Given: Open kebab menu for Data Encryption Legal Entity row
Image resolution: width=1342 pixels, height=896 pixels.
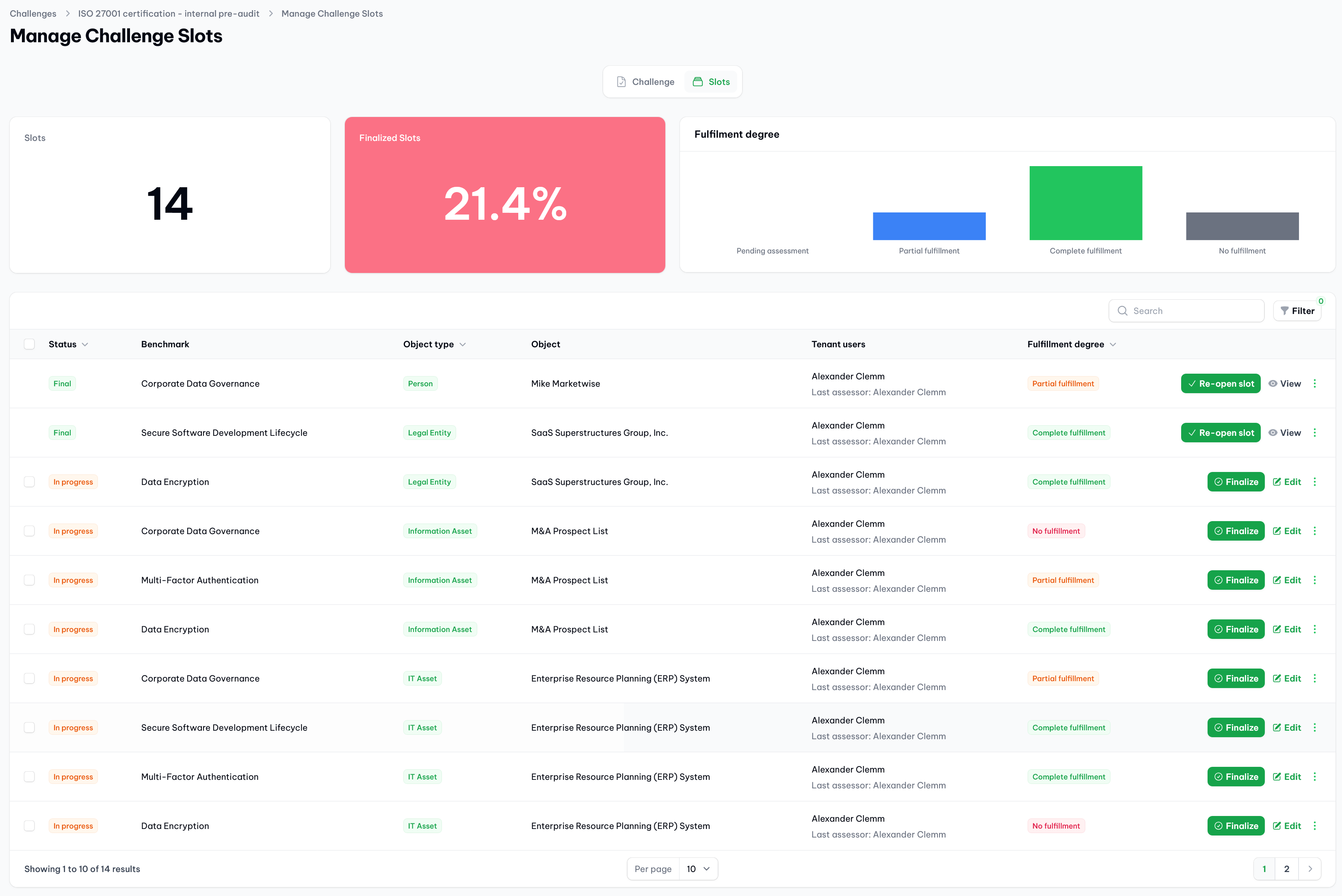Looking at the screenshot, I should click(x=1314, y=482).
